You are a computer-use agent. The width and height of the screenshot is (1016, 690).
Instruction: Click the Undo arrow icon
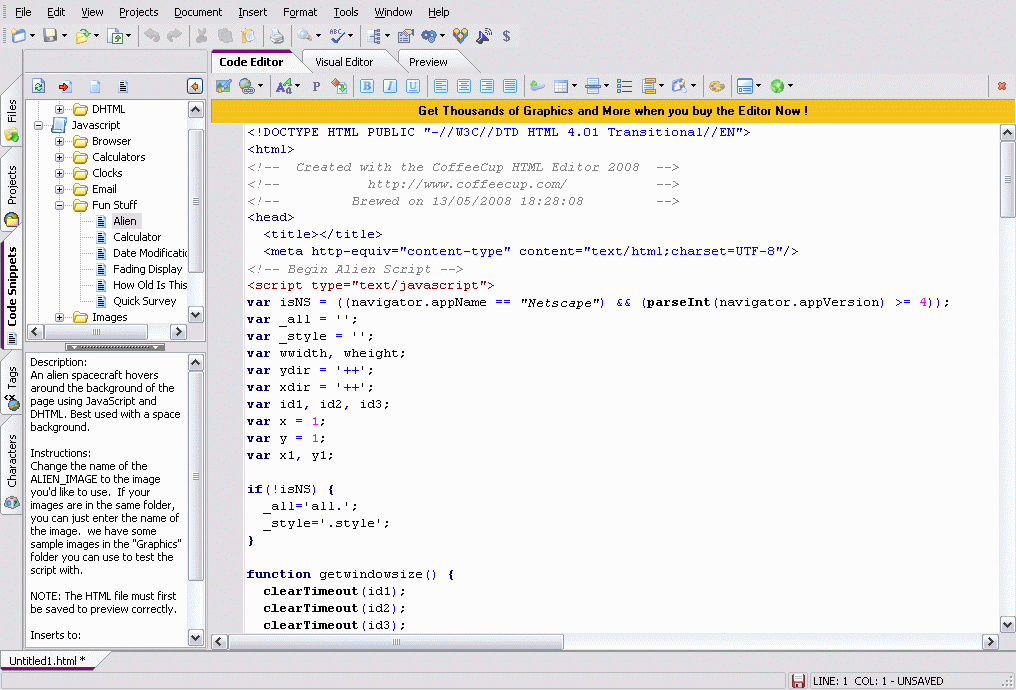pos(152,36)
